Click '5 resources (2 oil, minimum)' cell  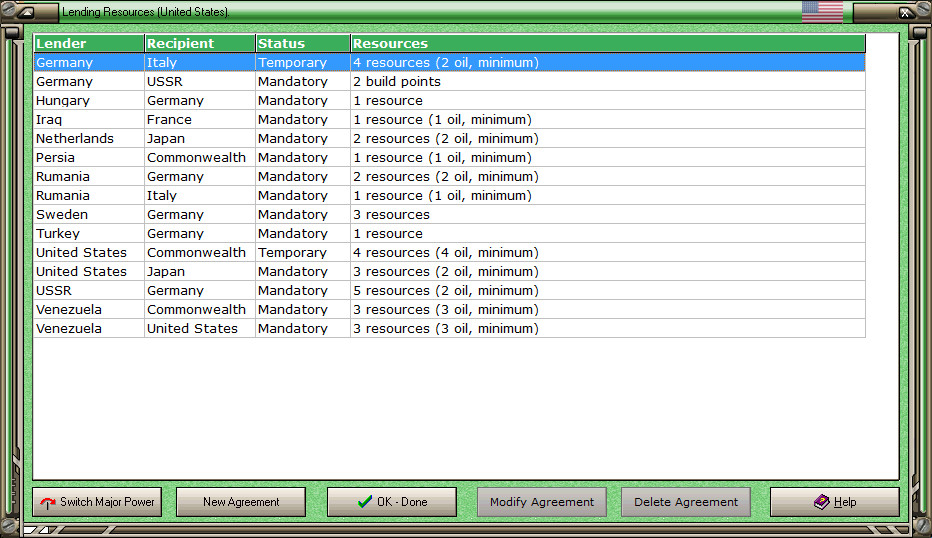(608, 291)
